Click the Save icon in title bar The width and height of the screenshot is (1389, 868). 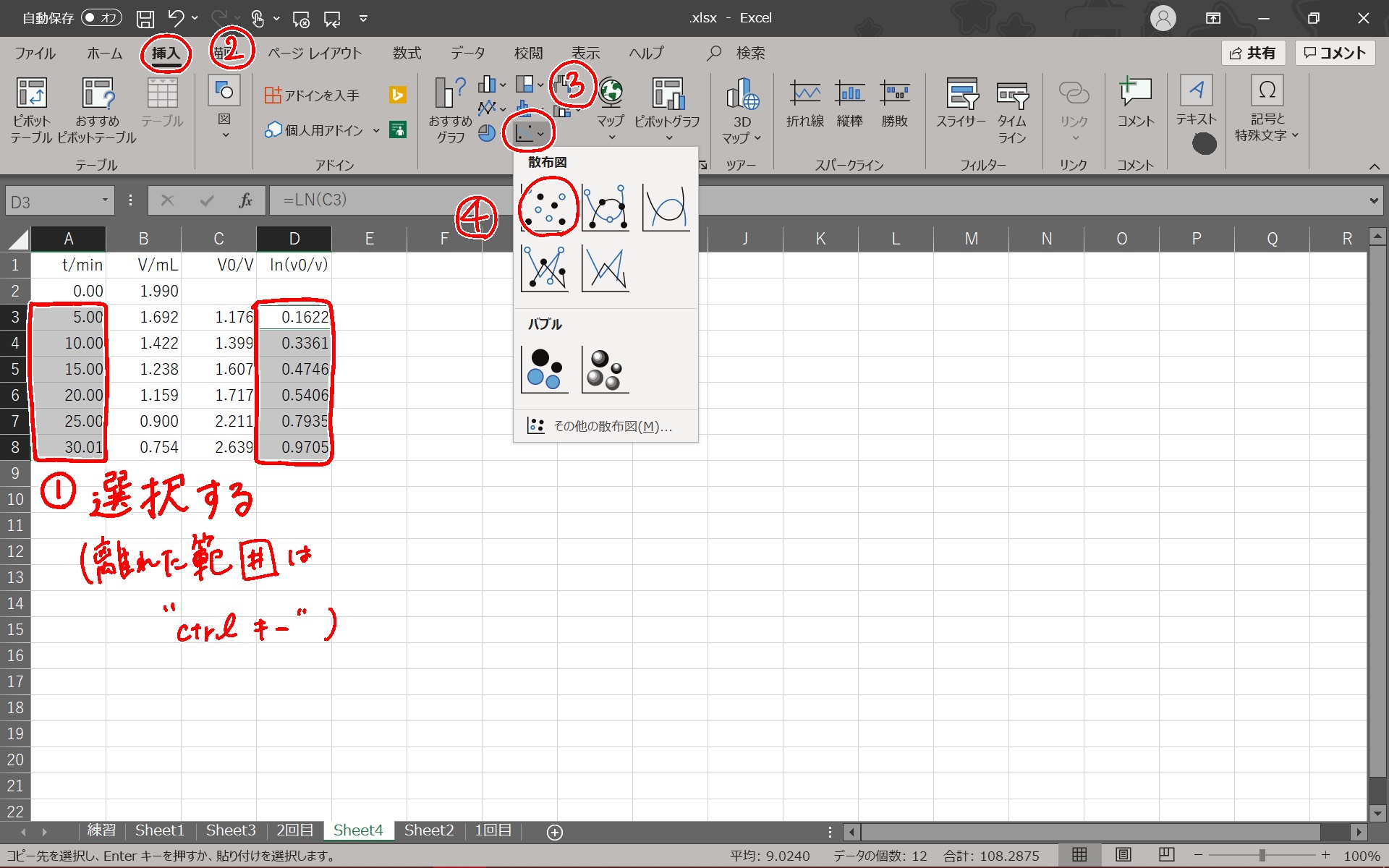(x=145, y=19)
